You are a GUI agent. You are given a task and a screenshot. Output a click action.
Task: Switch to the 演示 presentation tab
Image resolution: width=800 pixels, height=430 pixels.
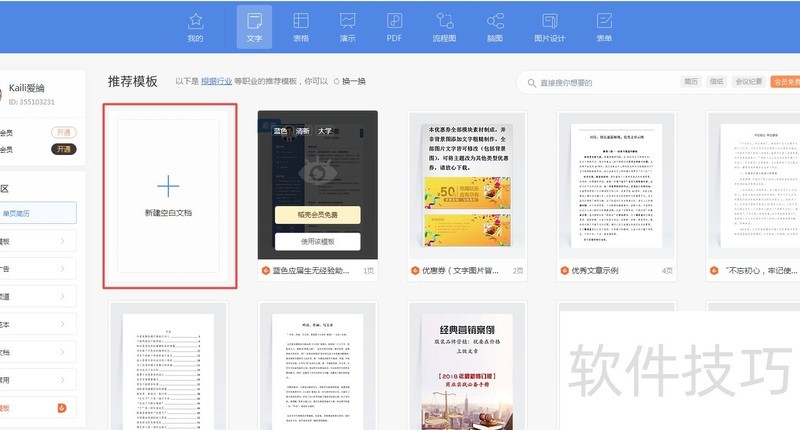[x=347, y=27]
